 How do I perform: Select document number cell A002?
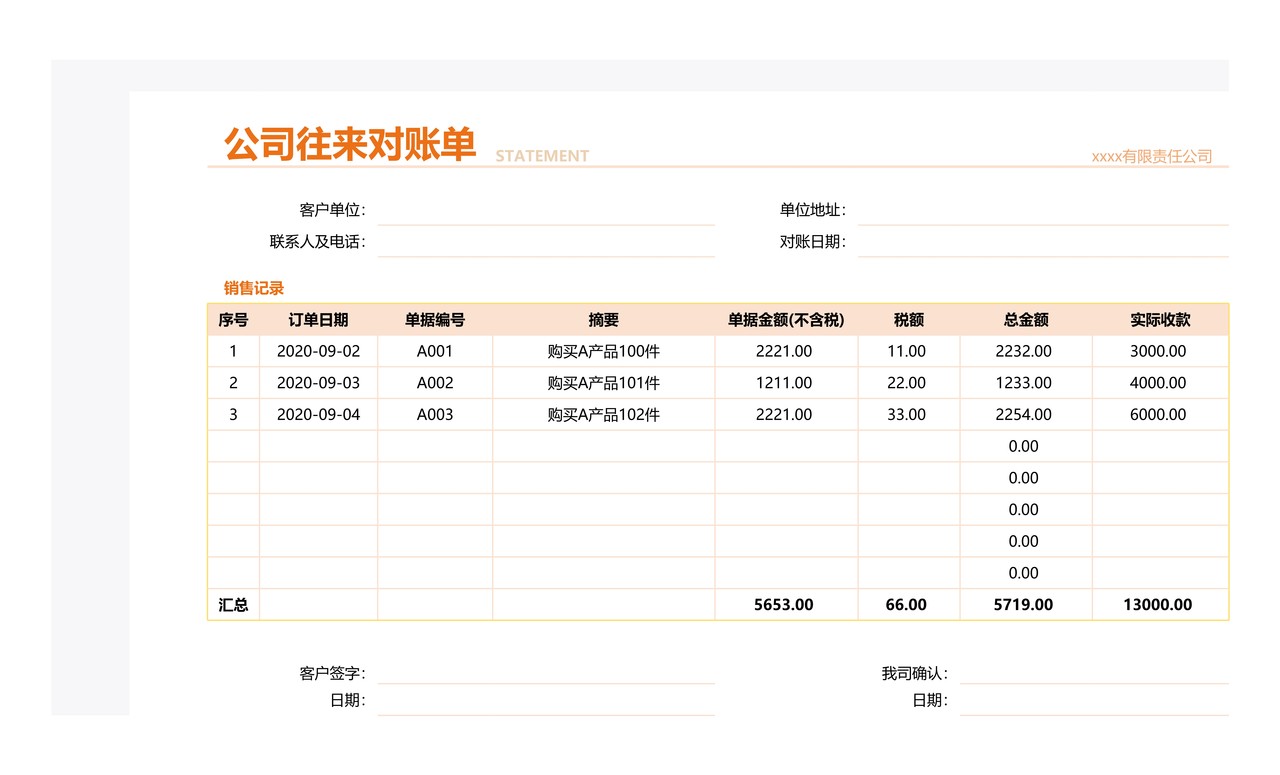click(435, 383)
